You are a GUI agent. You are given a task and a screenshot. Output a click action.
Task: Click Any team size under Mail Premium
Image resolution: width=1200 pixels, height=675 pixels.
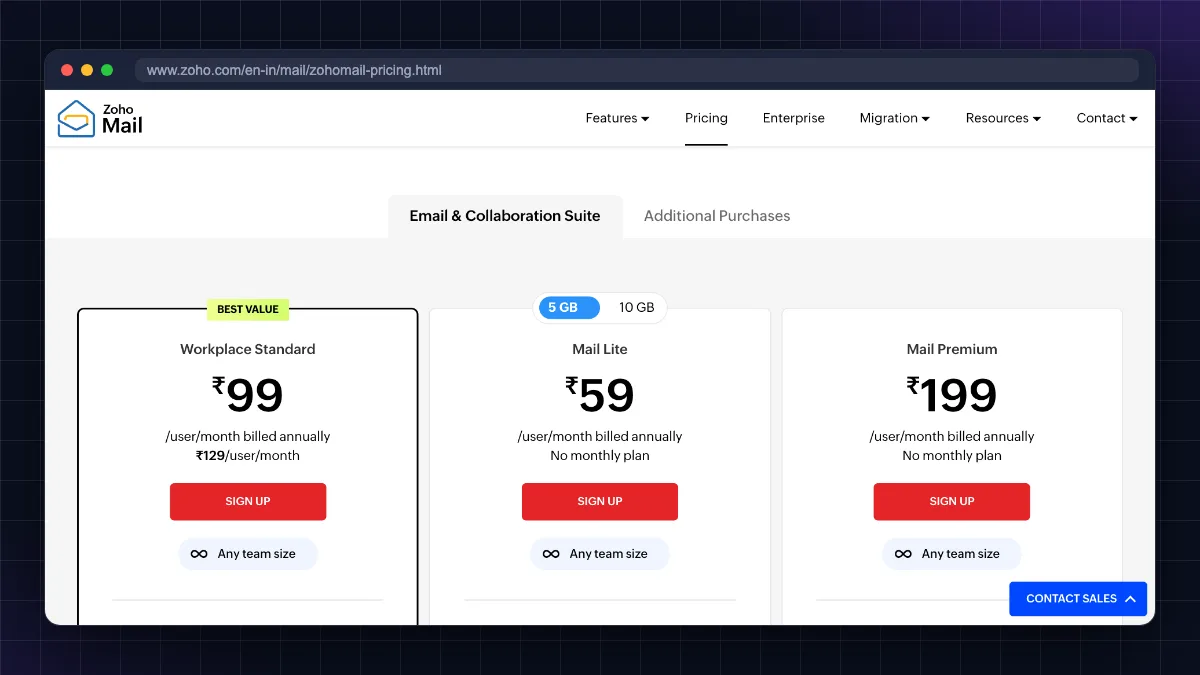[952, 554]
